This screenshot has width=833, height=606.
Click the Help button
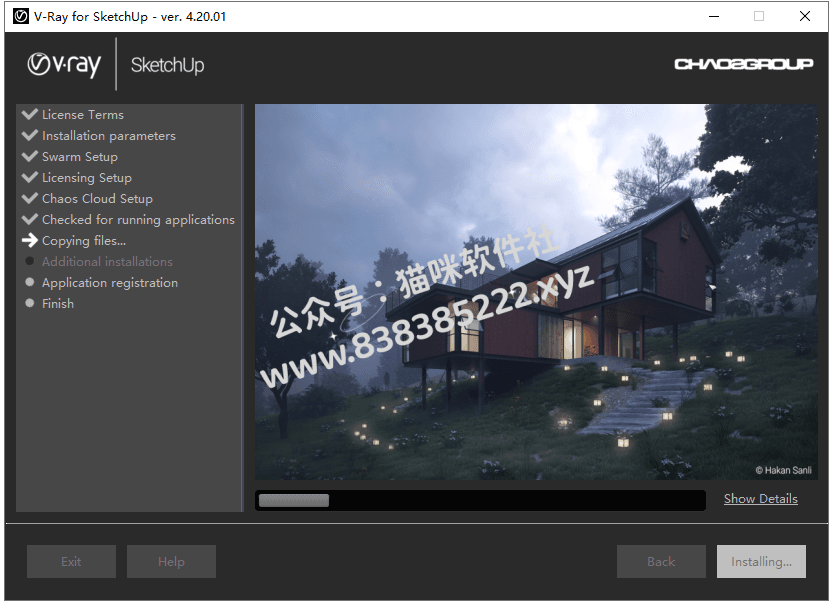[171, 561]
